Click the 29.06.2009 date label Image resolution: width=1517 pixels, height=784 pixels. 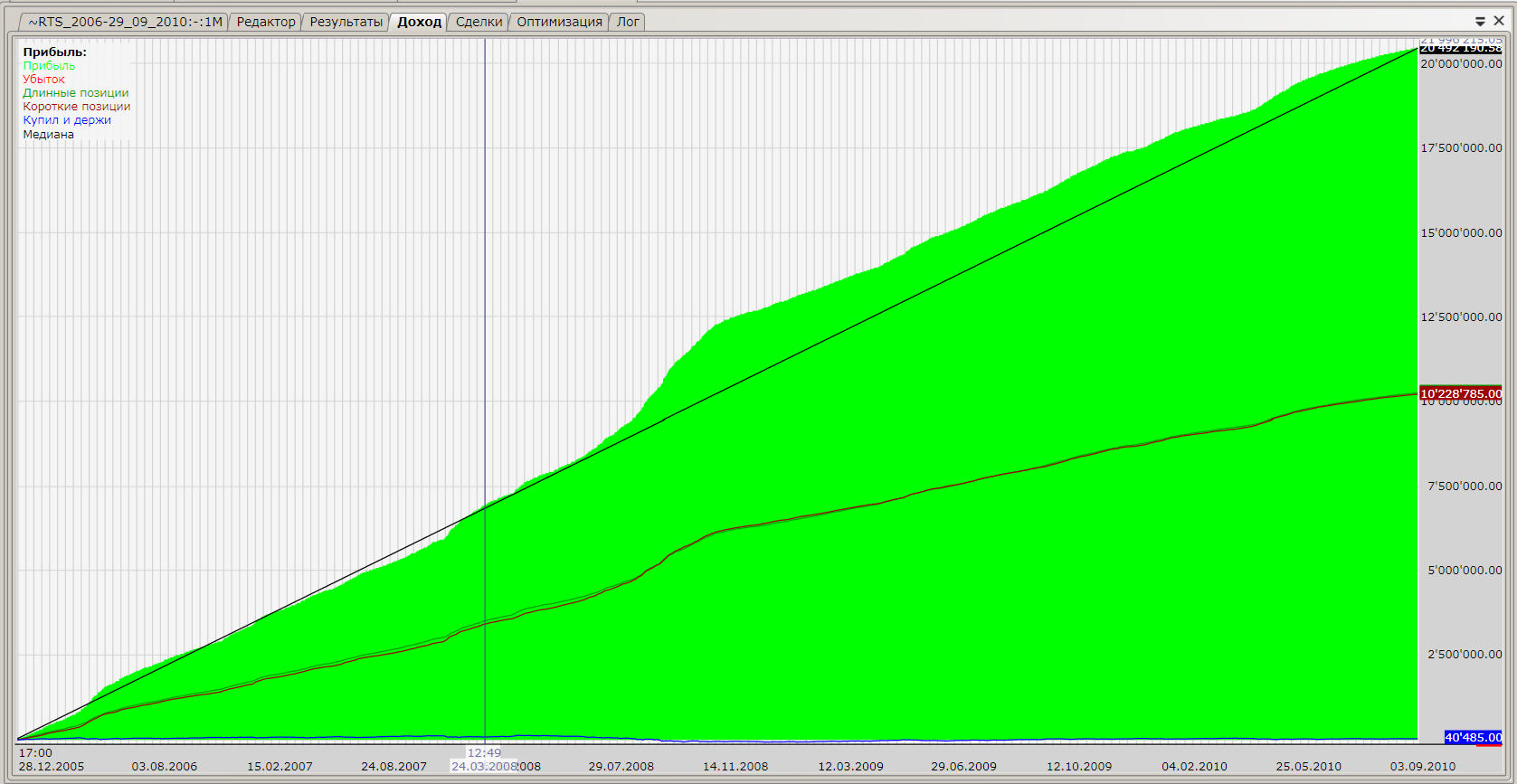tap(964, 767)
